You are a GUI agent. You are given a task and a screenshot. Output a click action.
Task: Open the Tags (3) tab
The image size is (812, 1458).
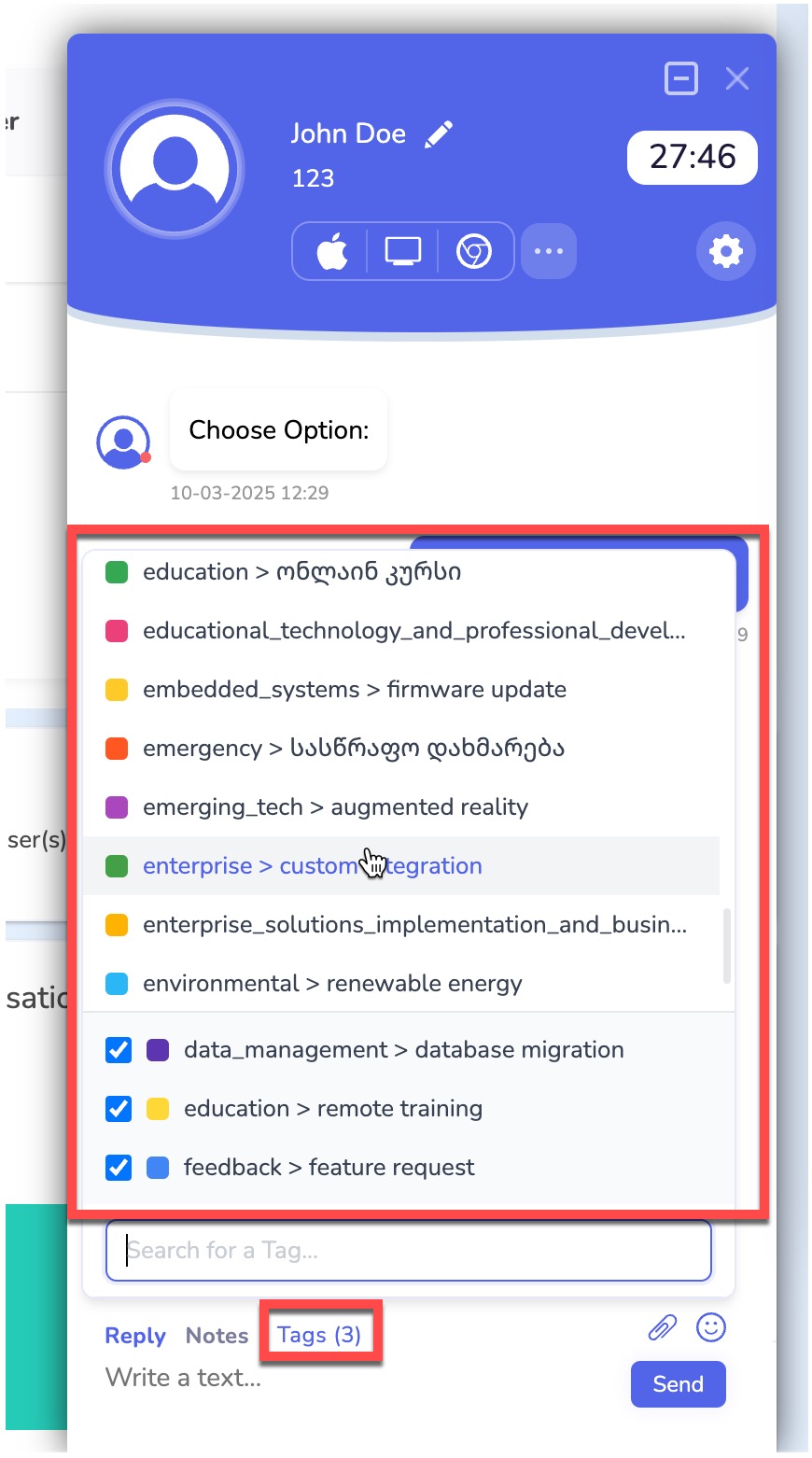(x=319, y=1335)
